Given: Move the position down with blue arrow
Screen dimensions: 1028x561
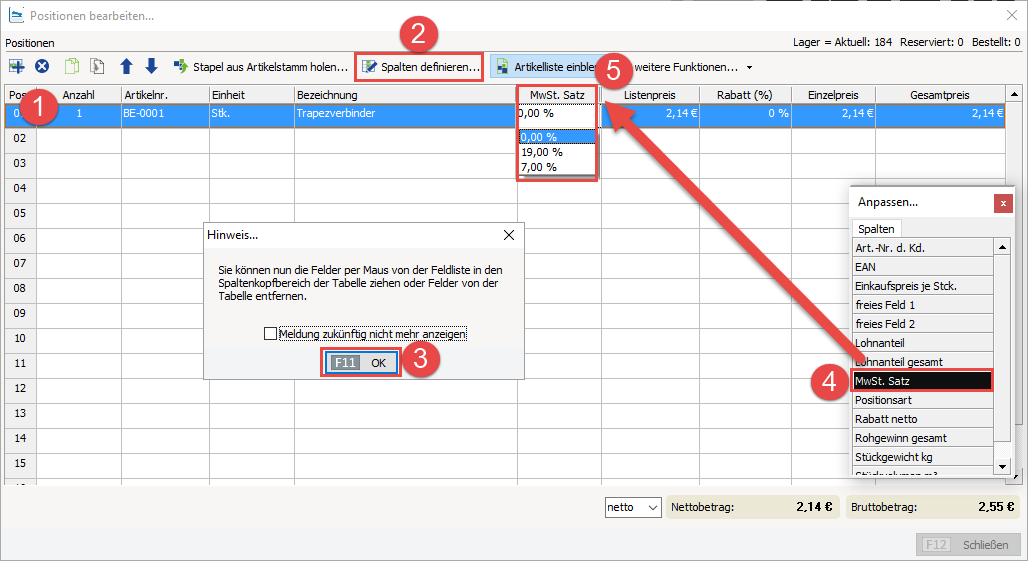Looking at the screenshot, I should pyautogui.click(x=151, y=67).
